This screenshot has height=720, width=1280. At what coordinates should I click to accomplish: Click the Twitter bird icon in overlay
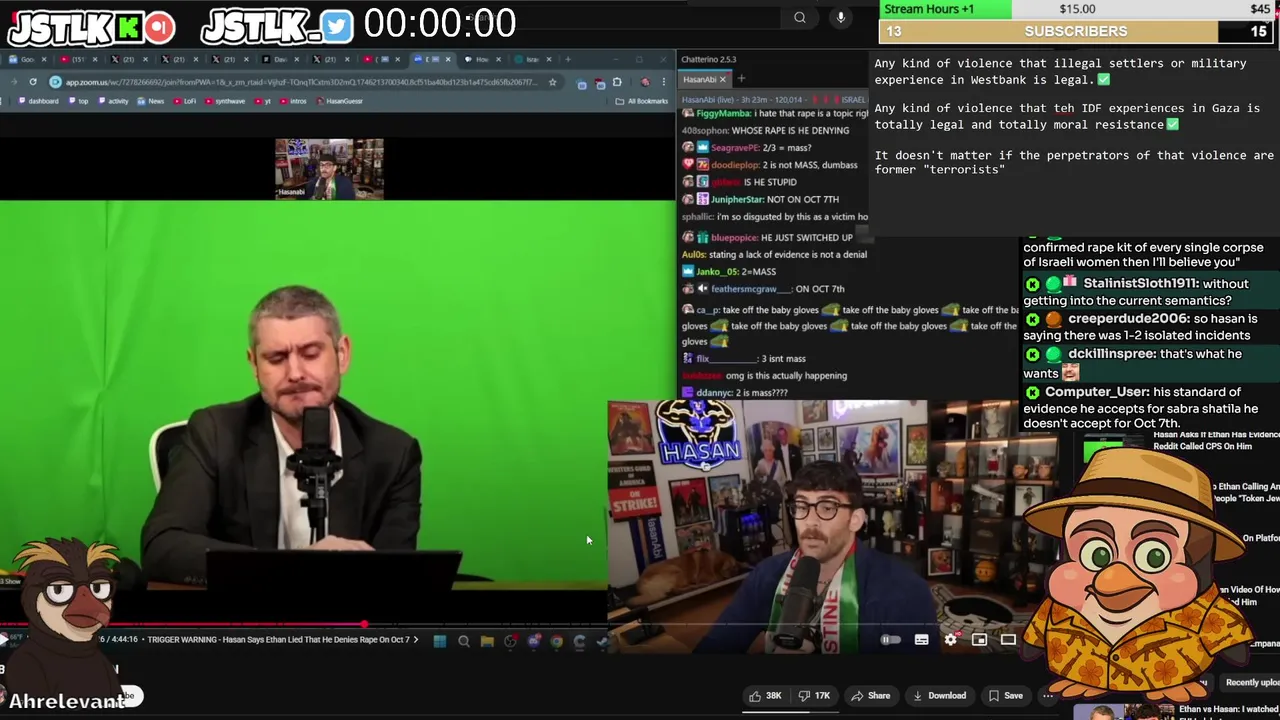coord(337,27)
